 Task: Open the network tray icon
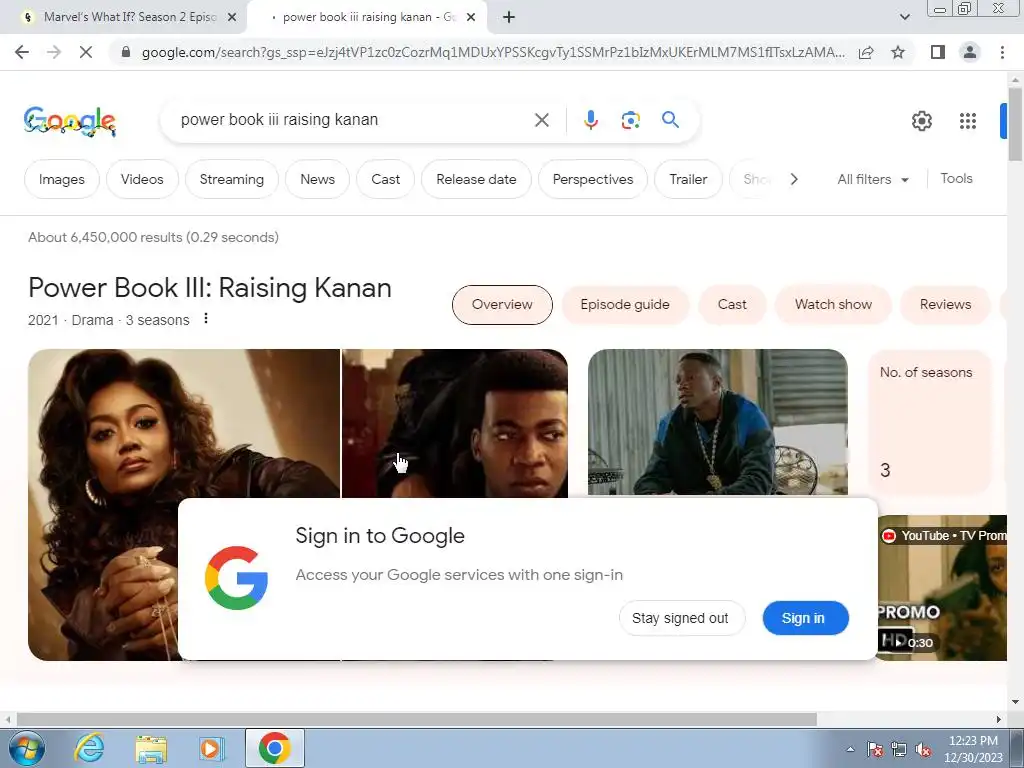click(899, 750)
